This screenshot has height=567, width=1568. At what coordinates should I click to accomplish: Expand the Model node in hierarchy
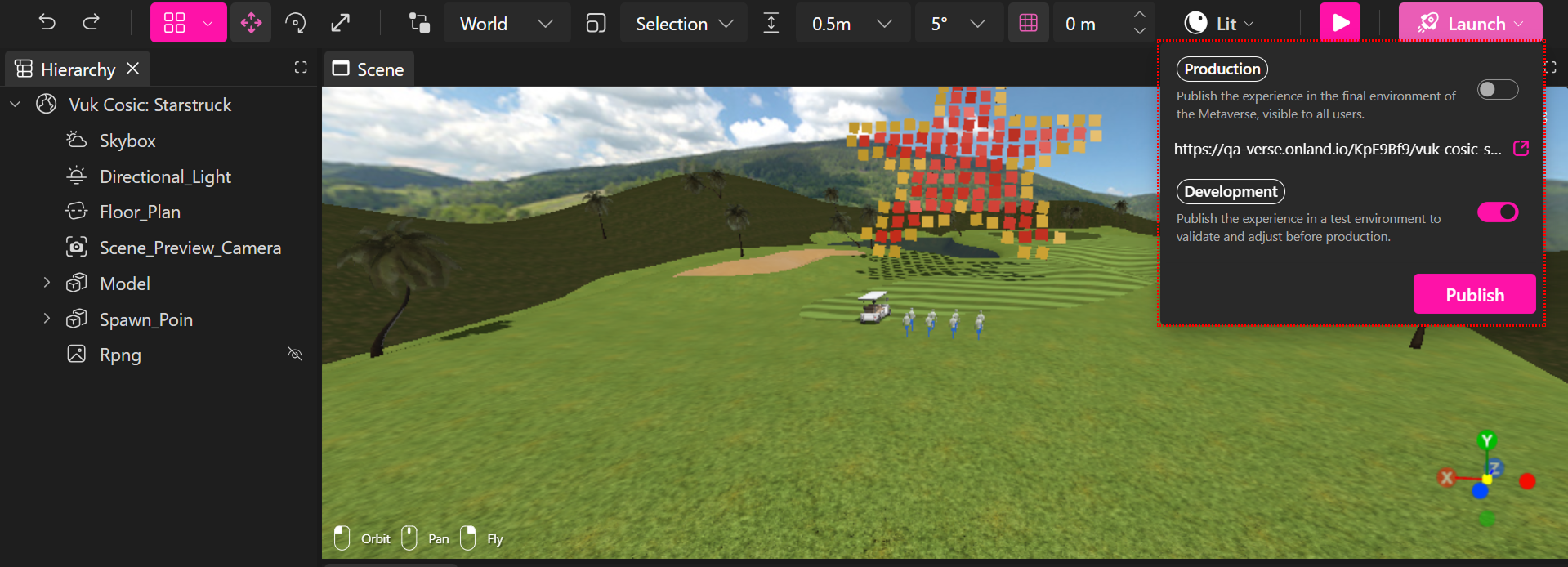tap(47, 283)
